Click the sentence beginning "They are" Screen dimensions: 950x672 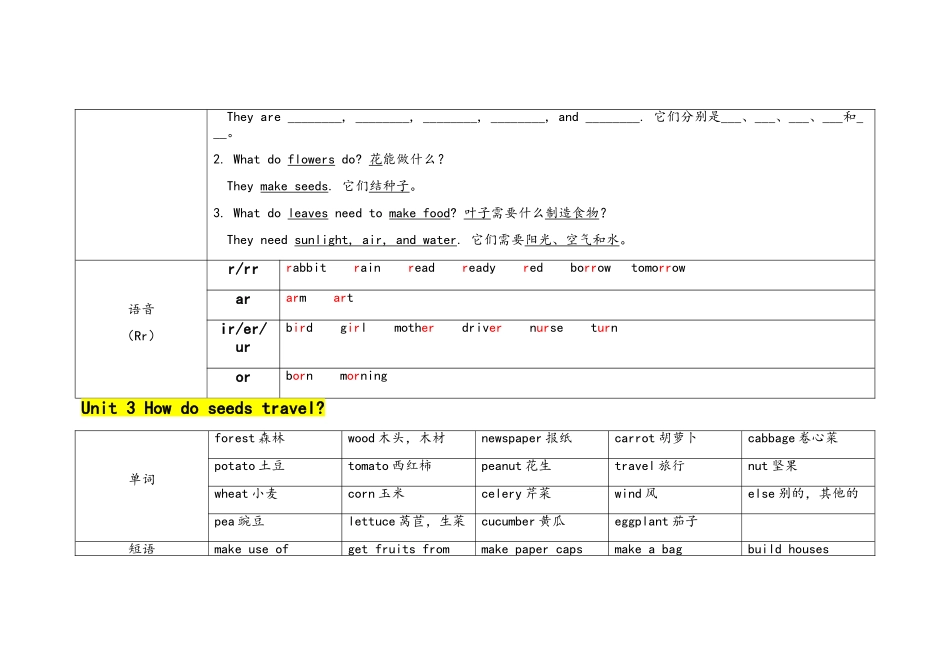[435, 118]
